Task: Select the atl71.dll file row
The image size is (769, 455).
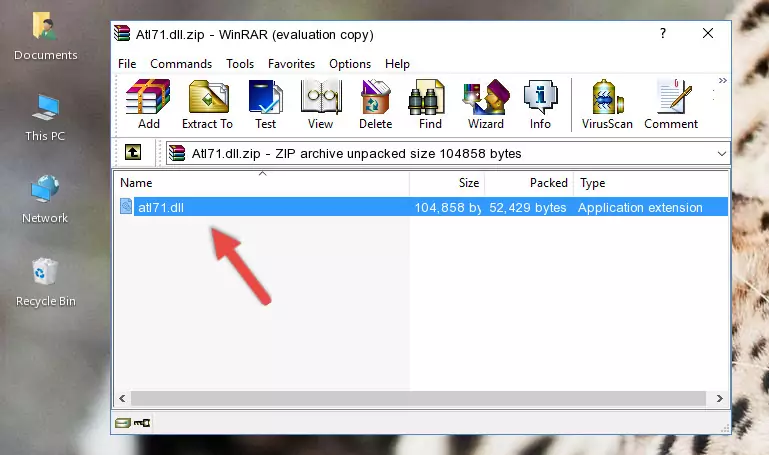Action: [422, 207]
